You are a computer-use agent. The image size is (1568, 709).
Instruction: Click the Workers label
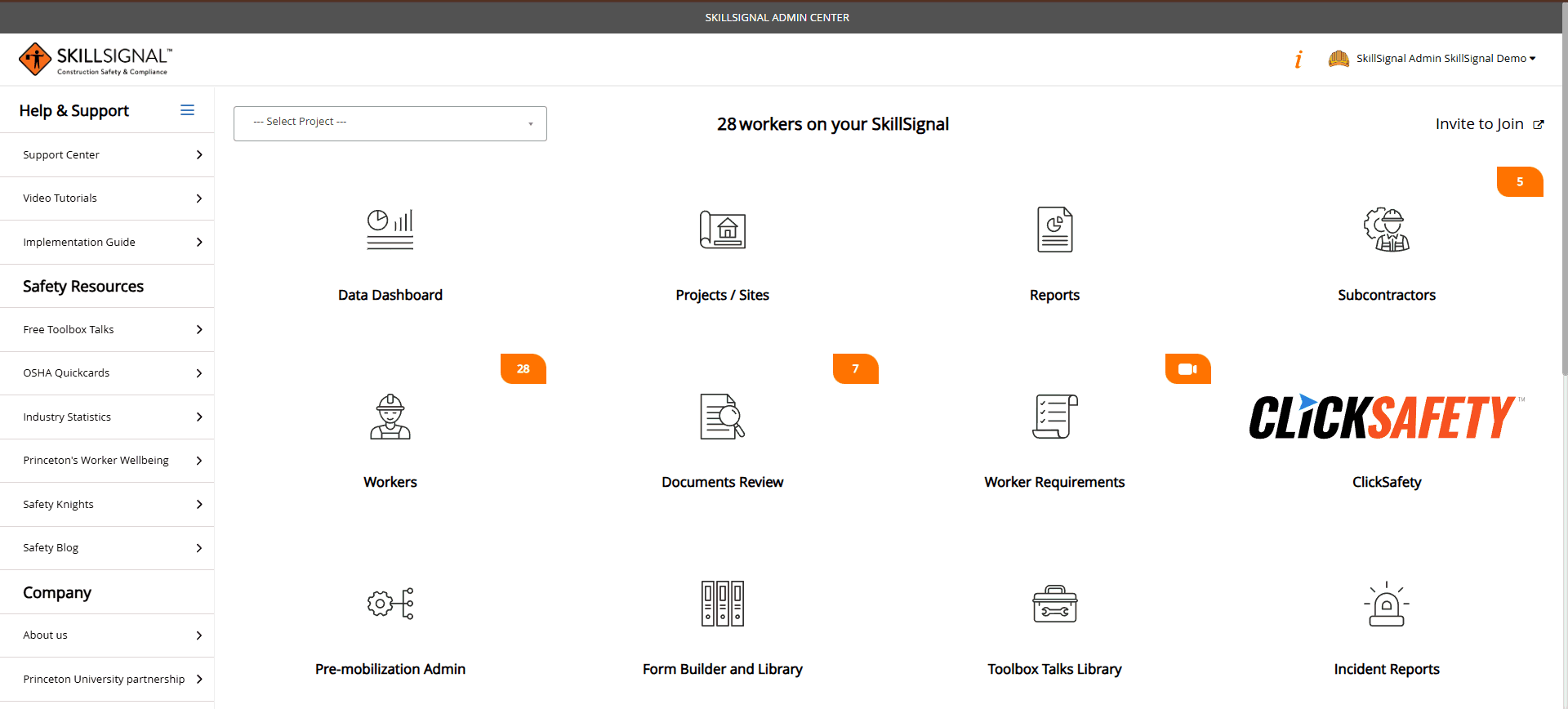390,482
